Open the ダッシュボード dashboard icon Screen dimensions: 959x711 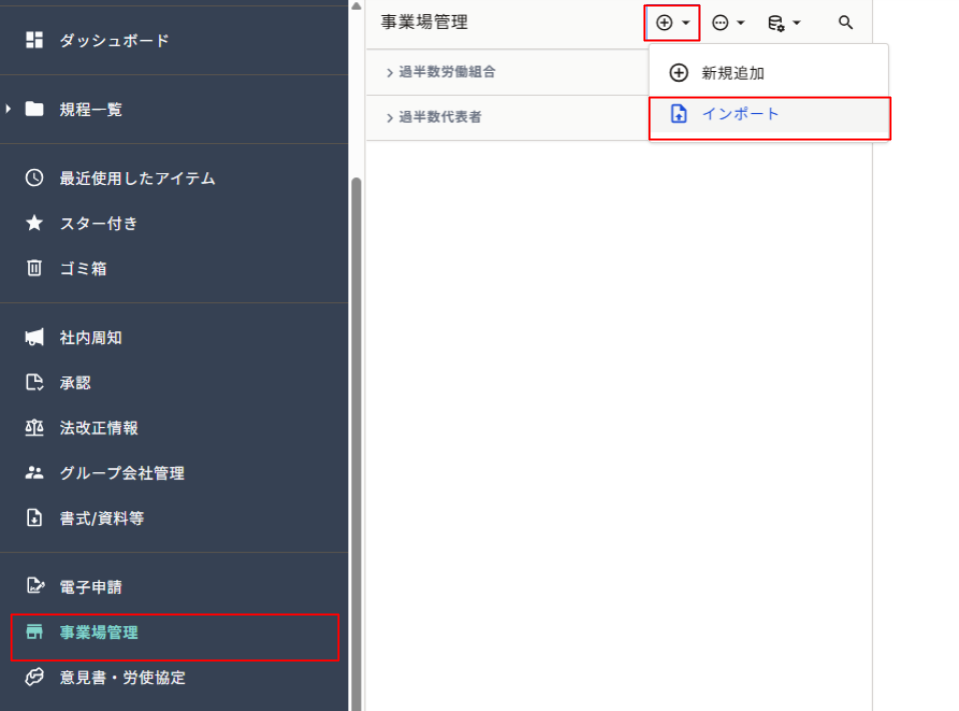(34, 40)
